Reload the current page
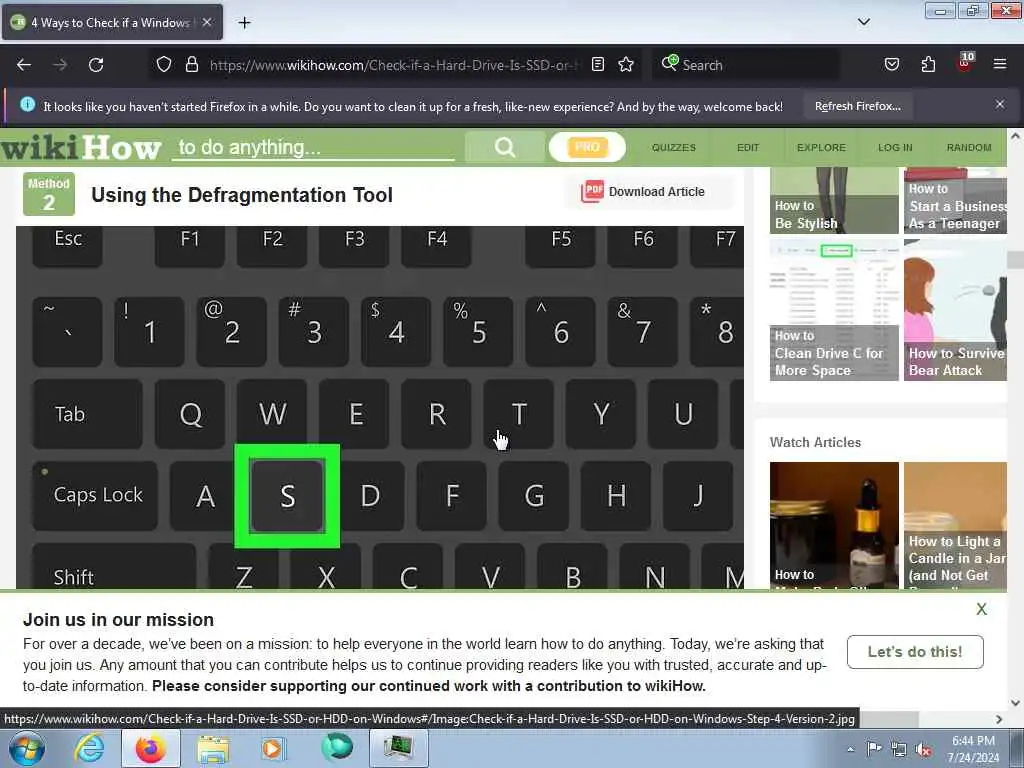This screenshot has height=768, width=1024. tap(96, 65)
